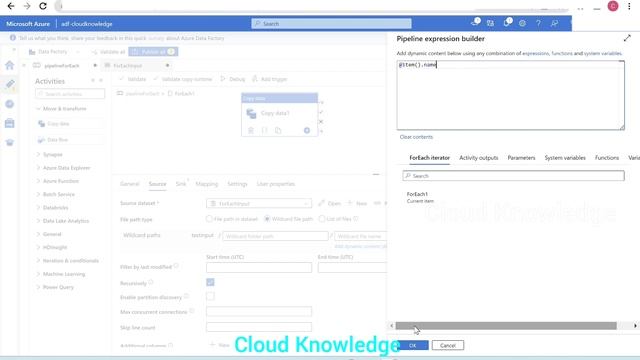
Task: Click the Debug button in pipeline toolbar
Action: click(x=233, y=79)
